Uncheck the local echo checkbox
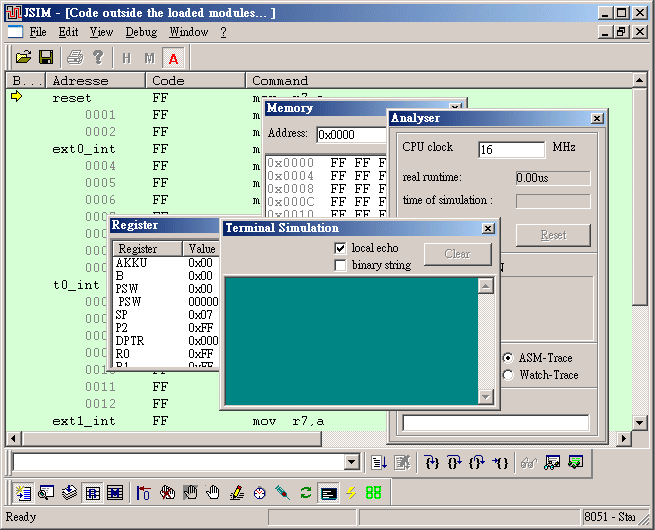The width and height of the screenshot is (655, 530). (x=340, y=249)
